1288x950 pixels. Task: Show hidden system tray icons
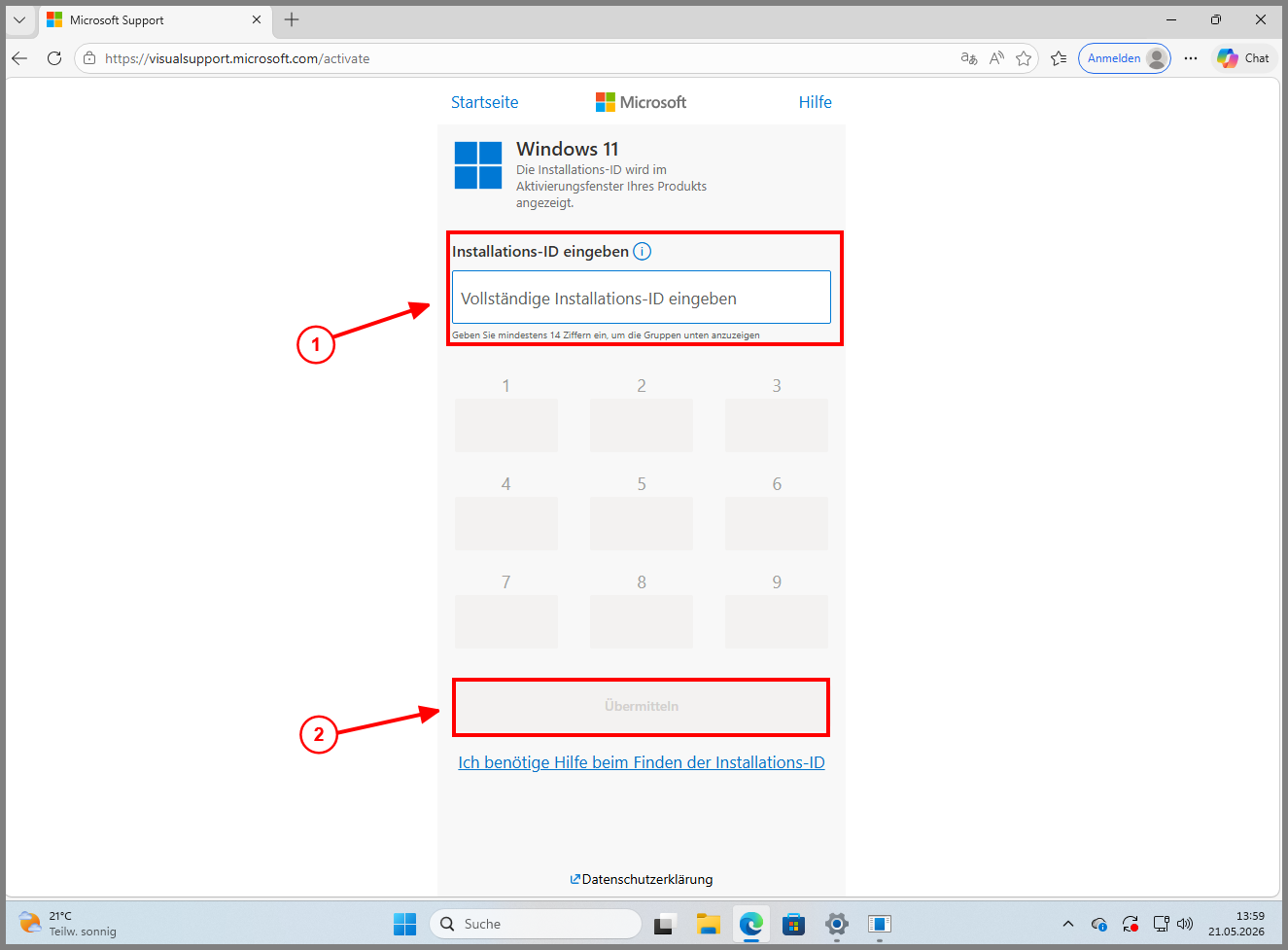click(1068, 924)
